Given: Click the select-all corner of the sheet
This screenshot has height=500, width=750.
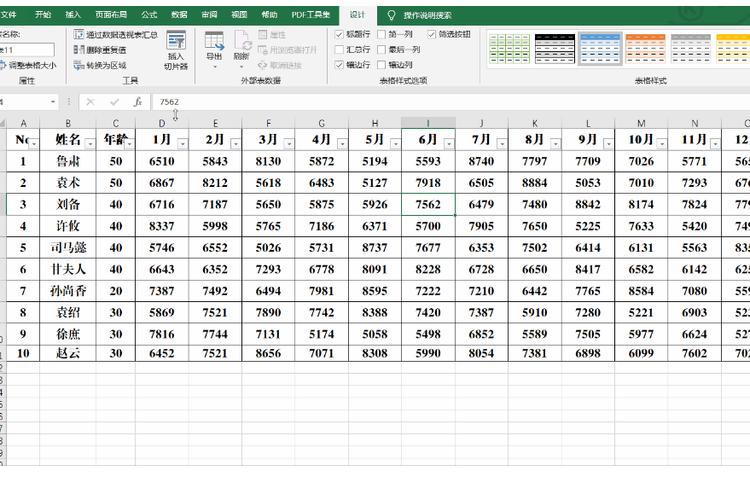Looking at the screenshot, I should coord(3,123).
